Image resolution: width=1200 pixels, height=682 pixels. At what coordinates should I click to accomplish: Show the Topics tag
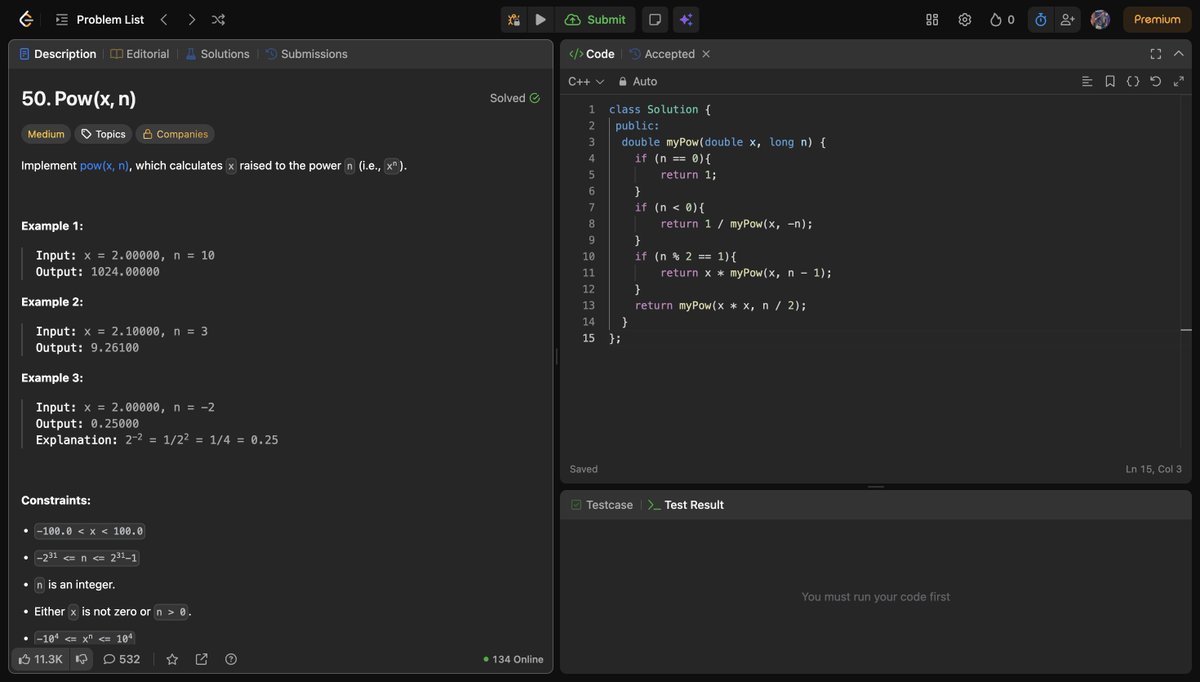[x=103, y=134]
